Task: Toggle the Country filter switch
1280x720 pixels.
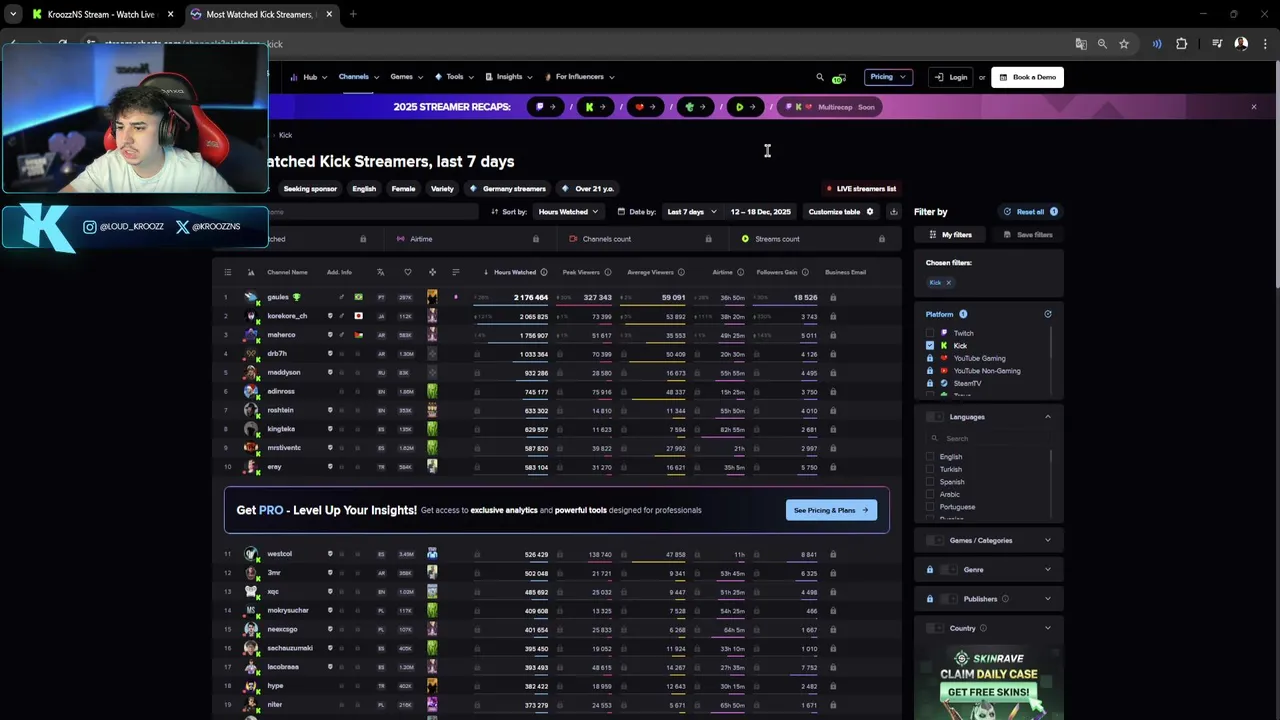Action: tap(934, 628)
